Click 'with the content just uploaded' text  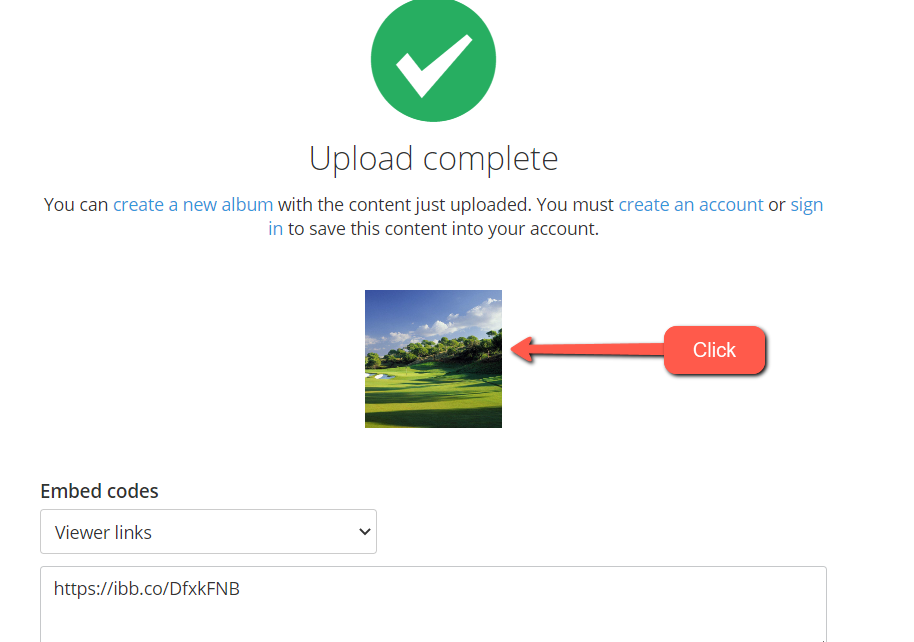405,205
